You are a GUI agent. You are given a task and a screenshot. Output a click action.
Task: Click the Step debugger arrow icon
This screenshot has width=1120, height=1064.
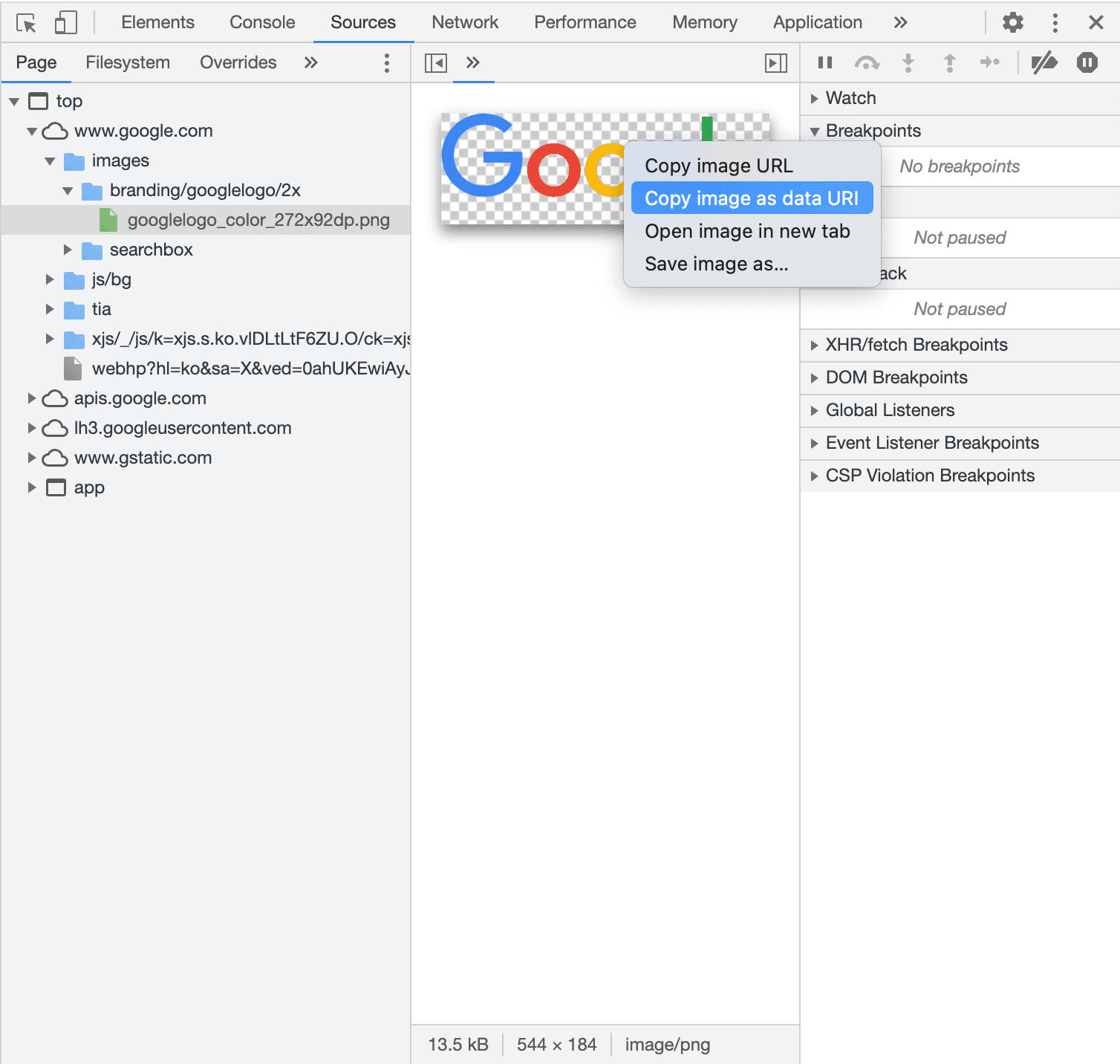tap(989, 62)
